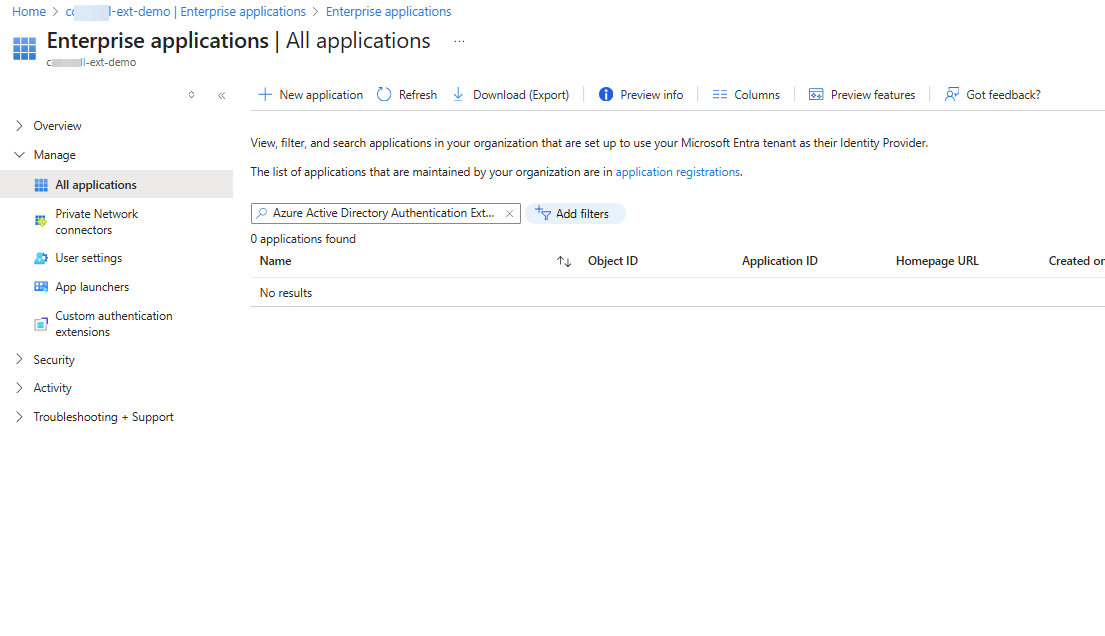Click the All applications grid icon in sidebar
Viewport: 1105px width, 636px height.
[x=41, y=185]
